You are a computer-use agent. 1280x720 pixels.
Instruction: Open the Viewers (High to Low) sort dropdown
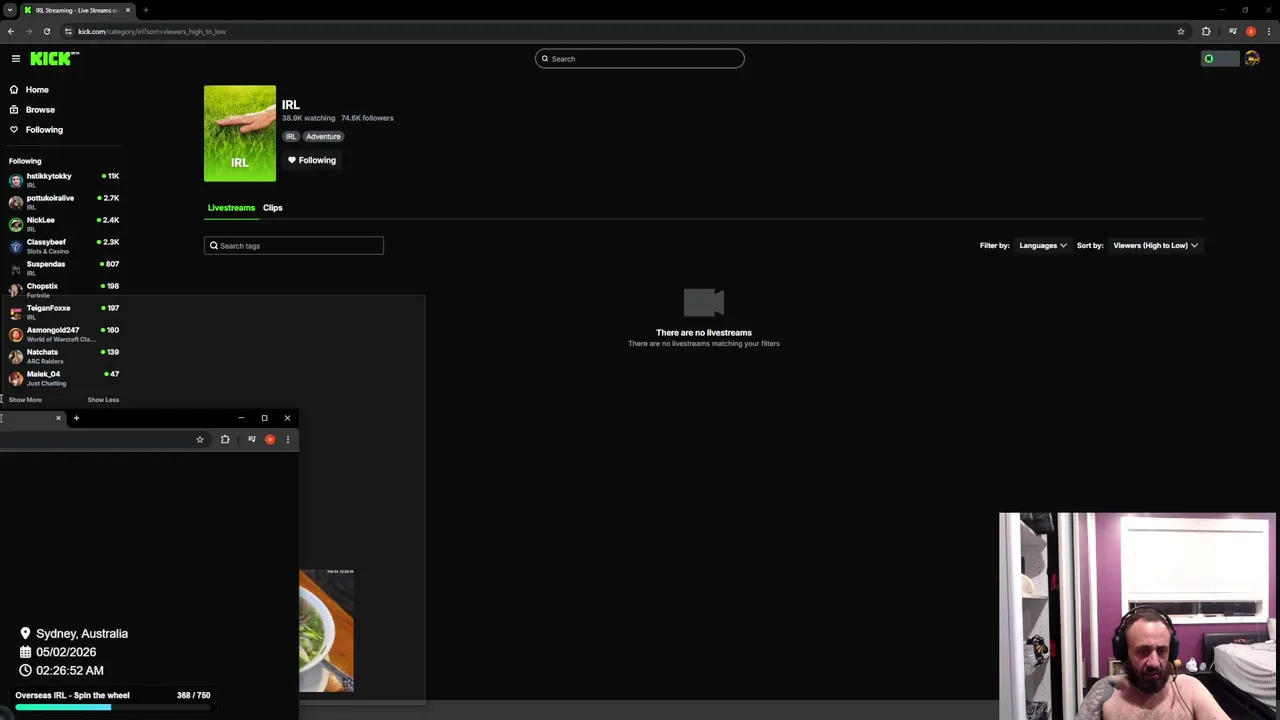1155,246
